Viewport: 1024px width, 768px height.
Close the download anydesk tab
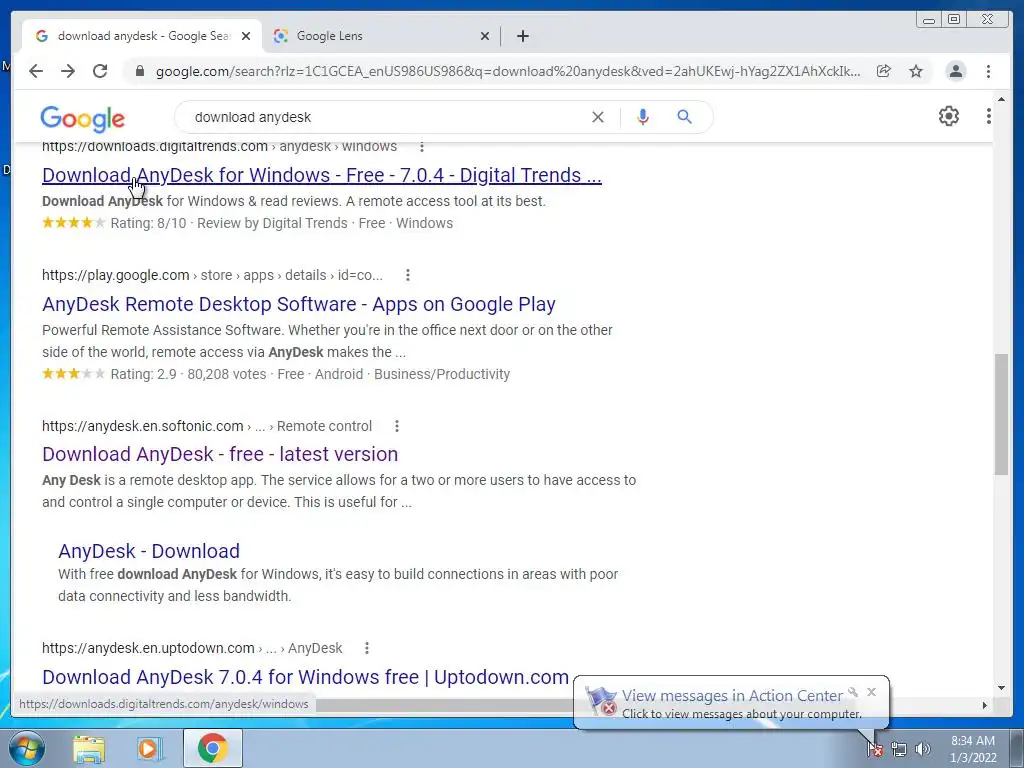coord(246,36)
